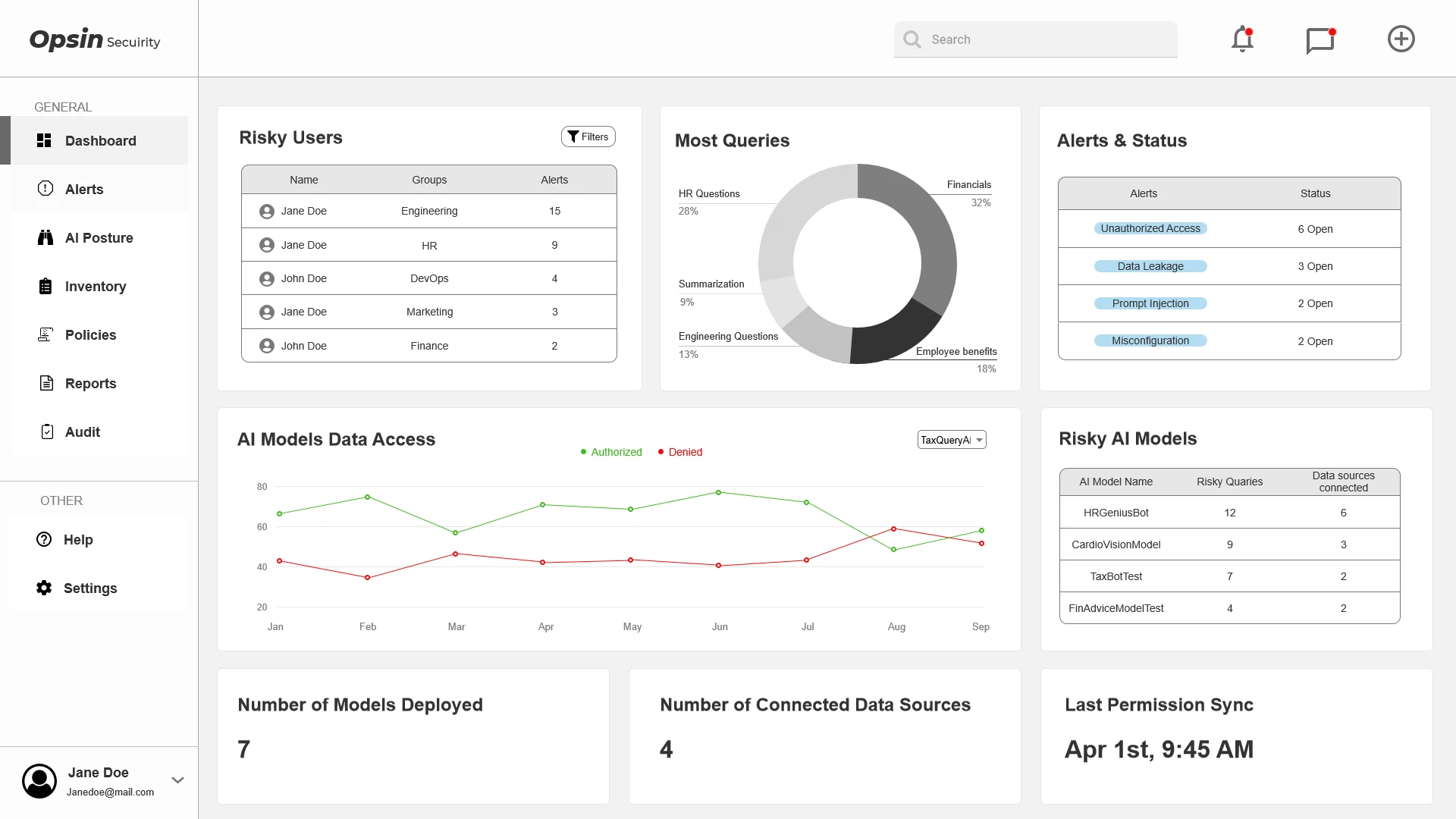Viewport: 1456px width, 819px height.
Task: Click the plus circle add icon
Action: click(x=1401, y=39)
